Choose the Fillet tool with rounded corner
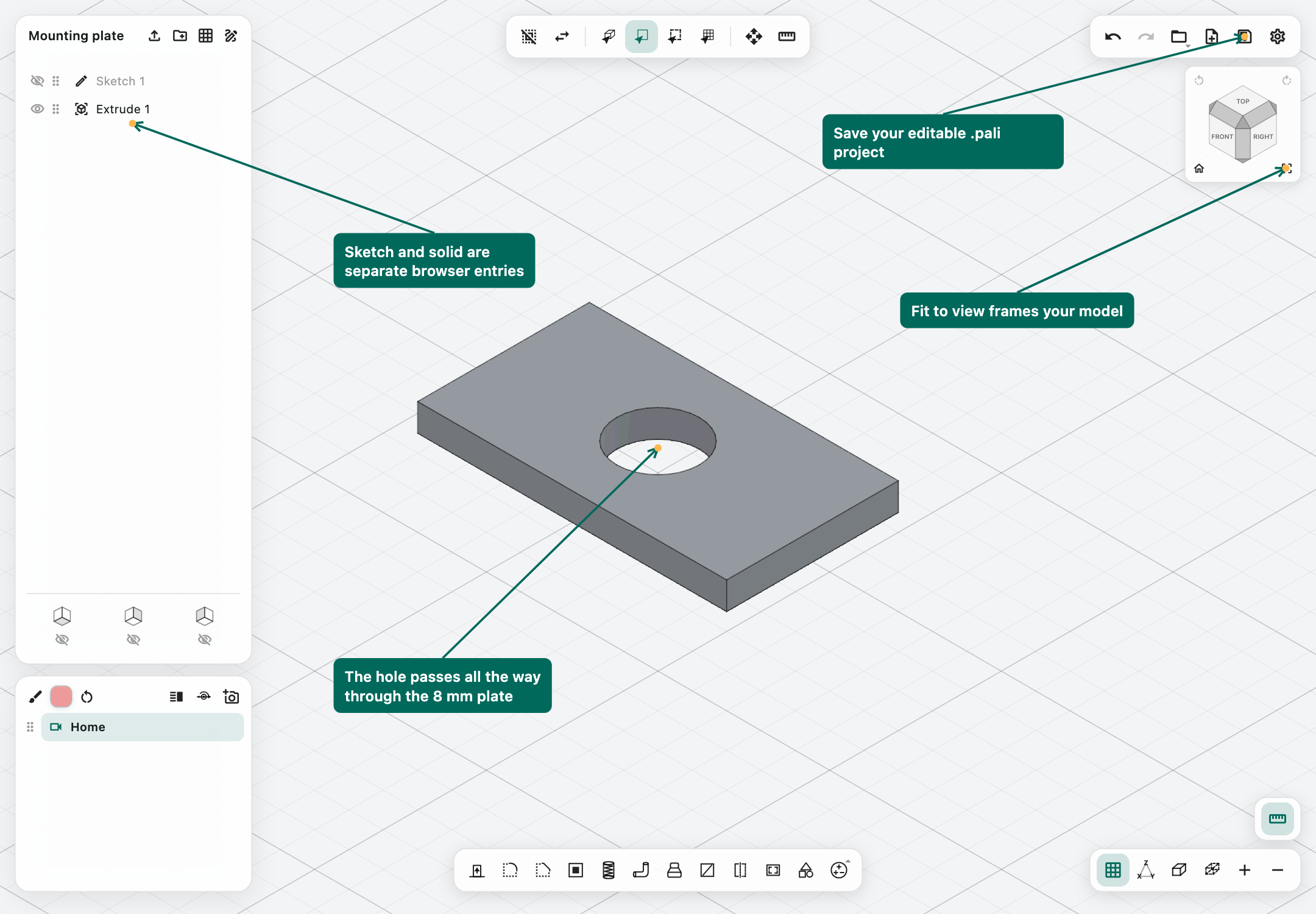This screenshot has width=1316, height=914. [x=510, y=870]
